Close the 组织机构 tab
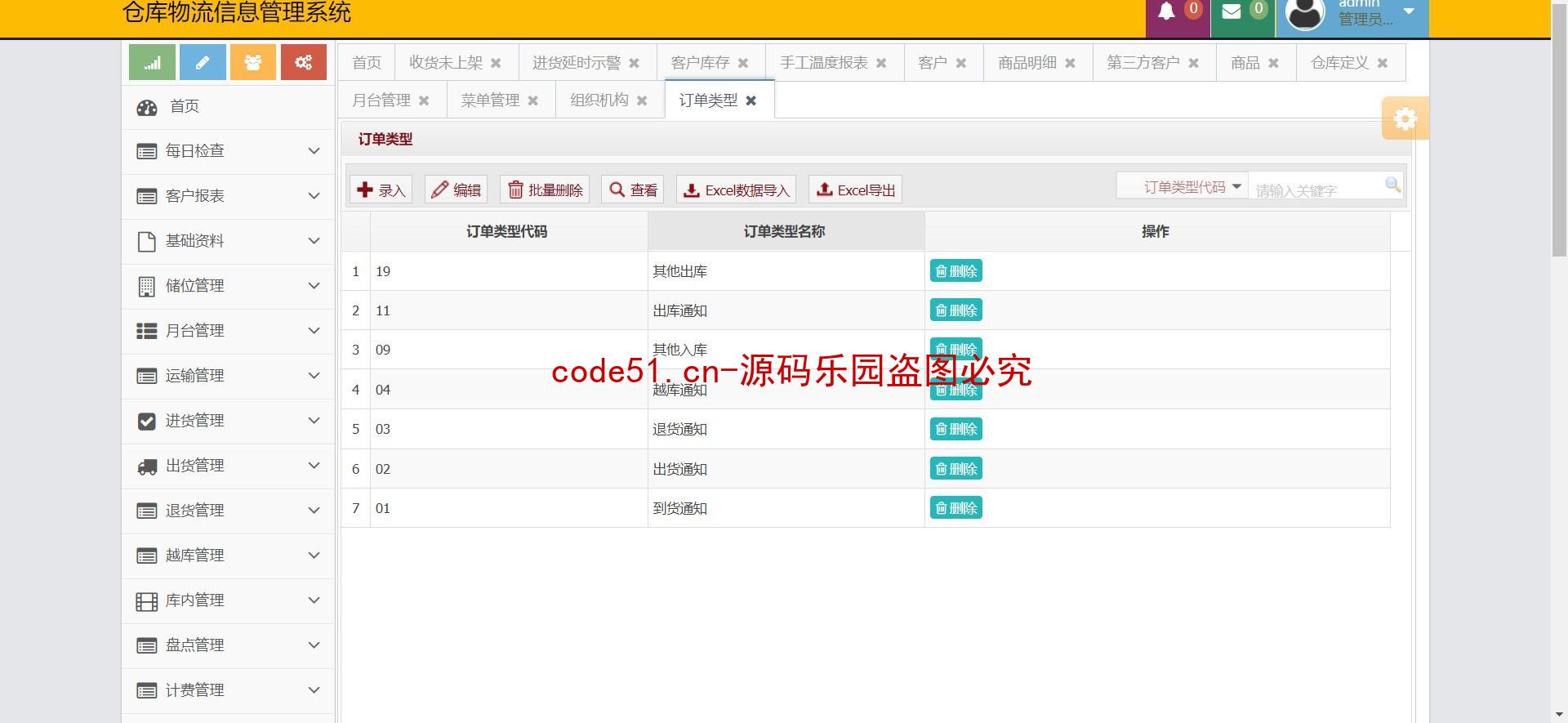1568x723 pixels. pyautogui.click(x=642, y=100)
